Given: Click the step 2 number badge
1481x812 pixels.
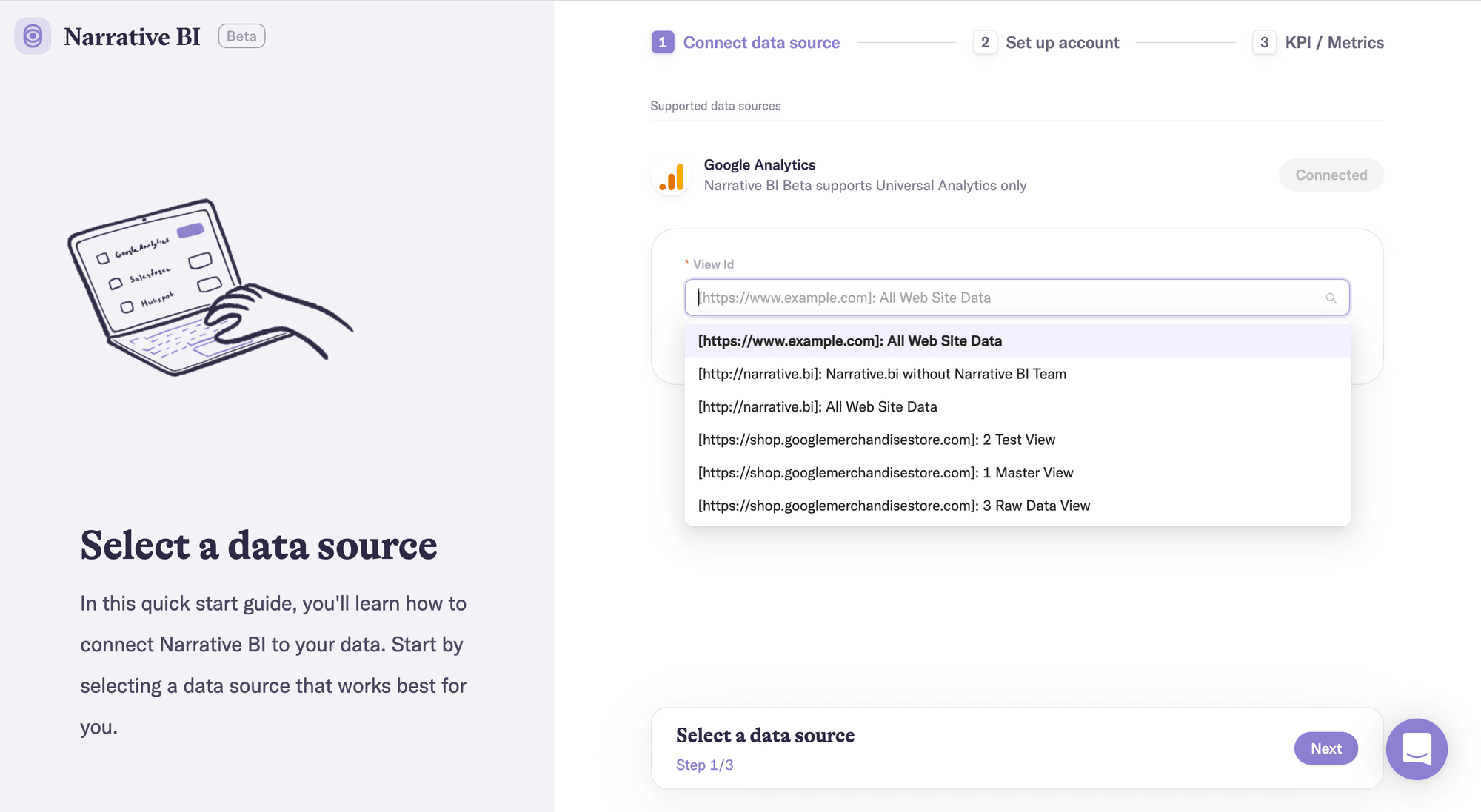Looking at the screenshot, I should coord(984,43).
